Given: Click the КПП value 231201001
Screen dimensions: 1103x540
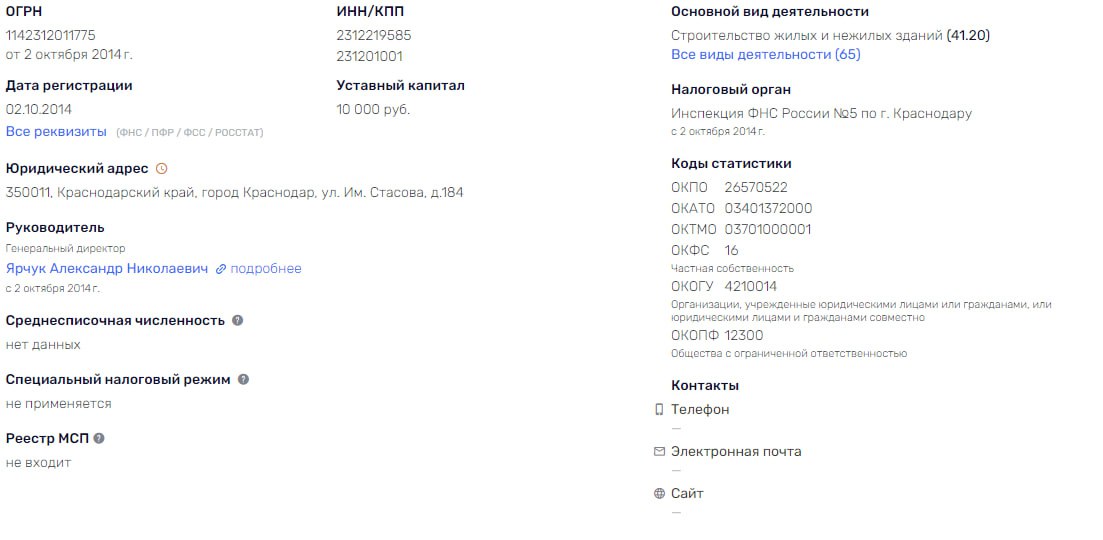Looking at the screenshot, I should pos(369,56).
